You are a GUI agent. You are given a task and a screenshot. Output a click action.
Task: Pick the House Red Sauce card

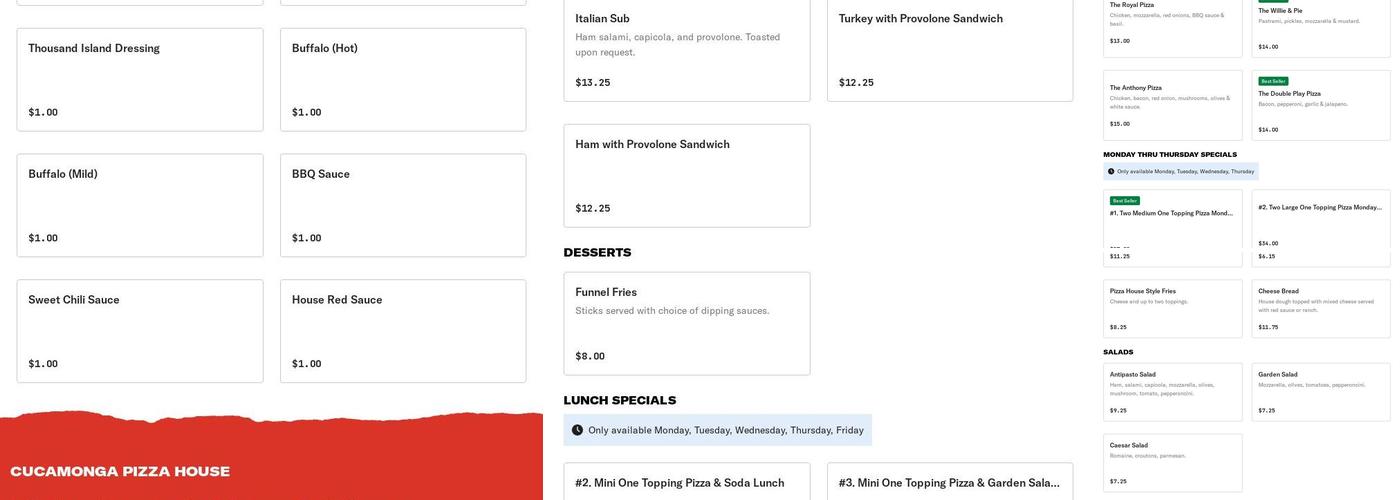403,331
